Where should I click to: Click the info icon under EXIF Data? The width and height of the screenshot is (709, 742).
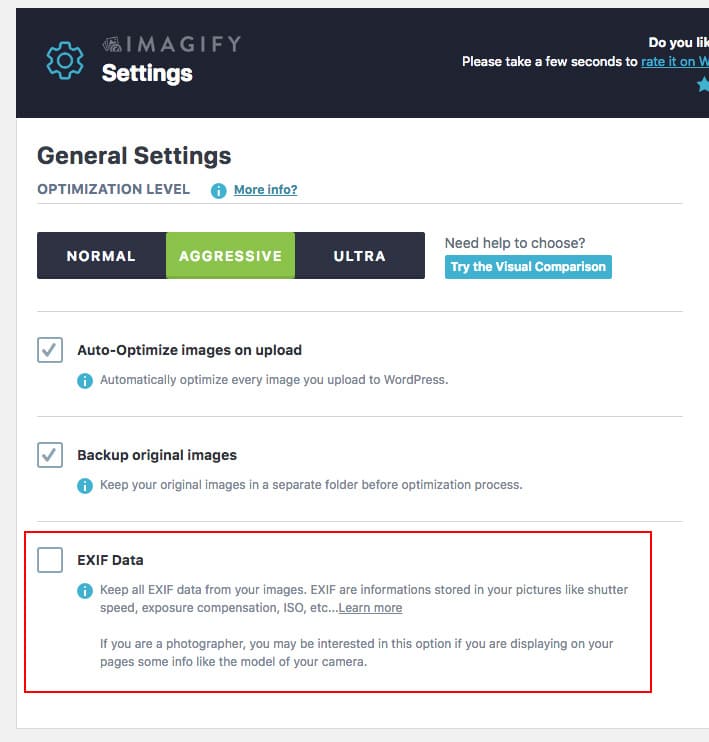click(85, 590)
